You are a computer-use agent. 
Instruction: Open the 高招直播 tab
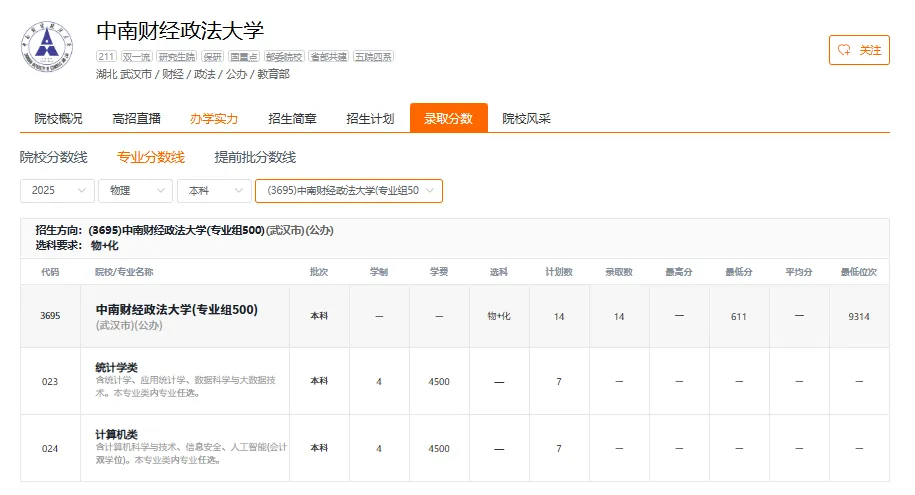tap(137, 118)
